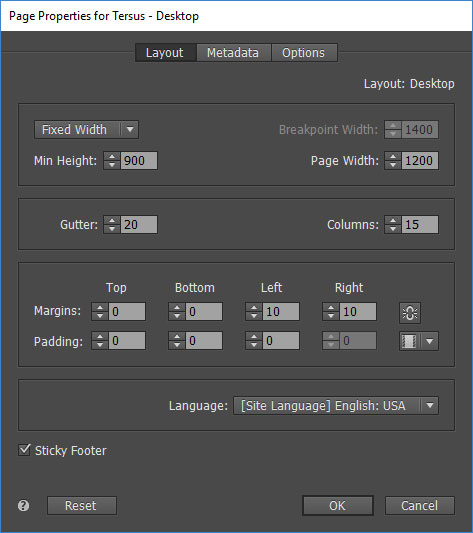Click the Columns stepper arrows

pos(393,225)
